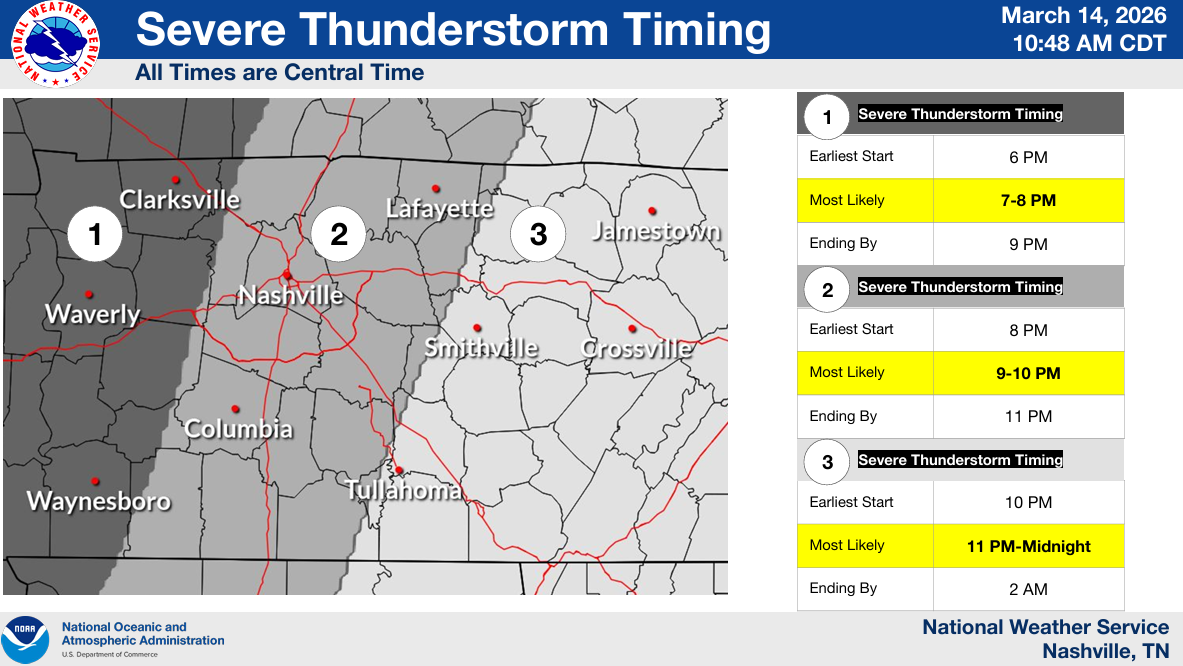The image size is (1183, 666).
Task: Click National Oceanic and Atmospheric Administration text
Action: tap(143, 634)
